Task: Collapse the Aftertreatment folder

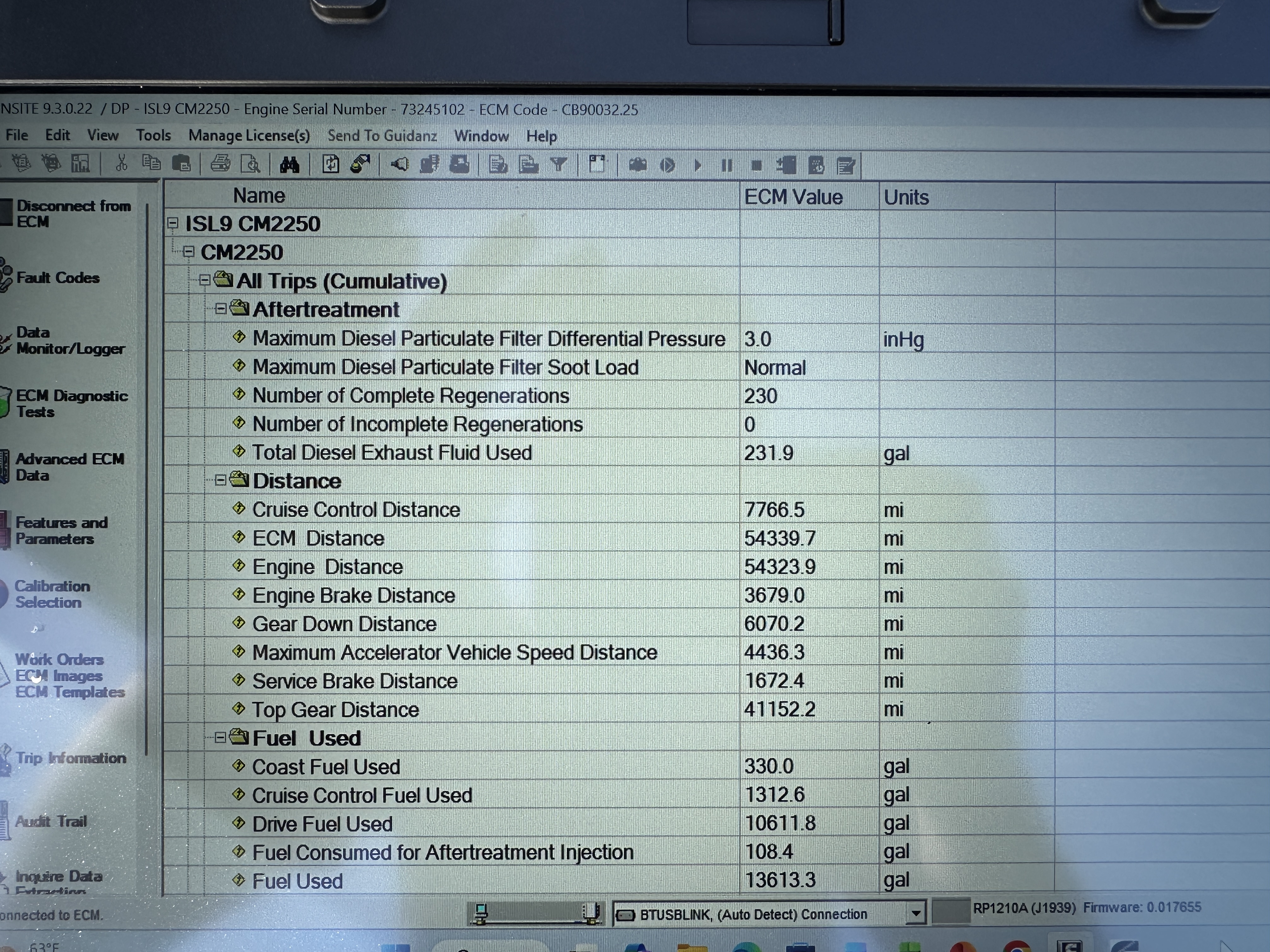Action: tap(220, 309)
